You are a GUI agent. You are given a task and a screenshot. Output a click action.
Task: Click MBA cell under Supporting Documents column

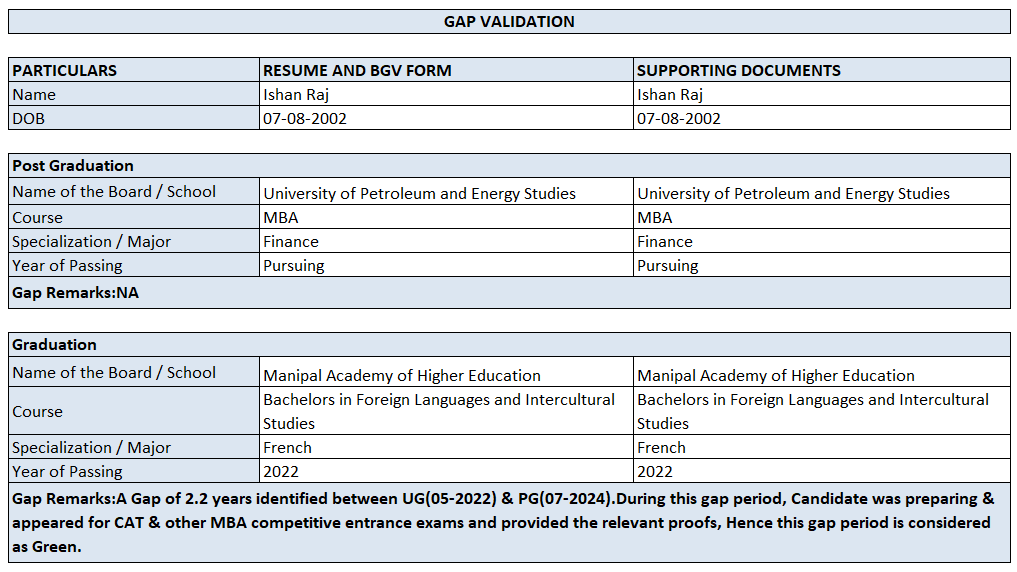[x=822, y=217]
